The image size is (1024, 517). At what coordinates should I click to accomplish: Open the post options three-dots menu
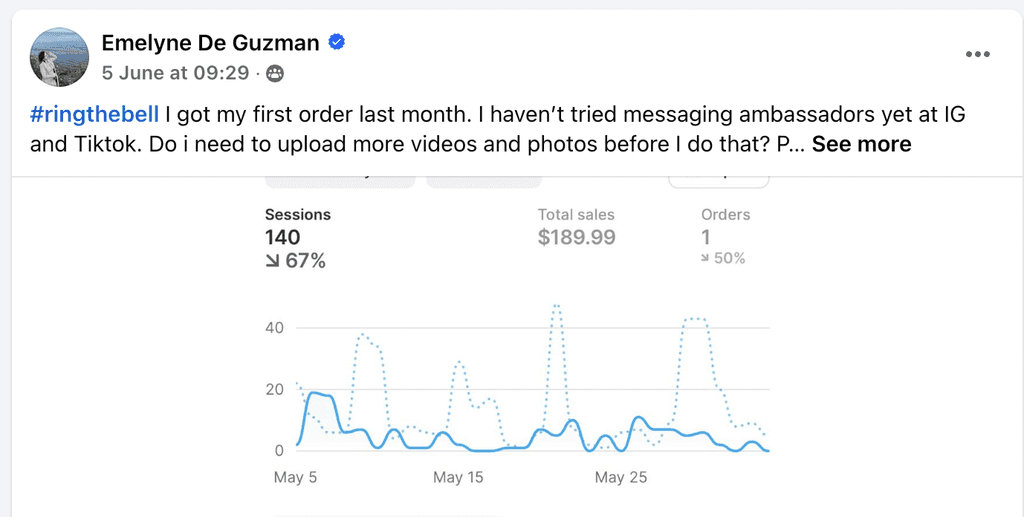click(x=978, y=54)
